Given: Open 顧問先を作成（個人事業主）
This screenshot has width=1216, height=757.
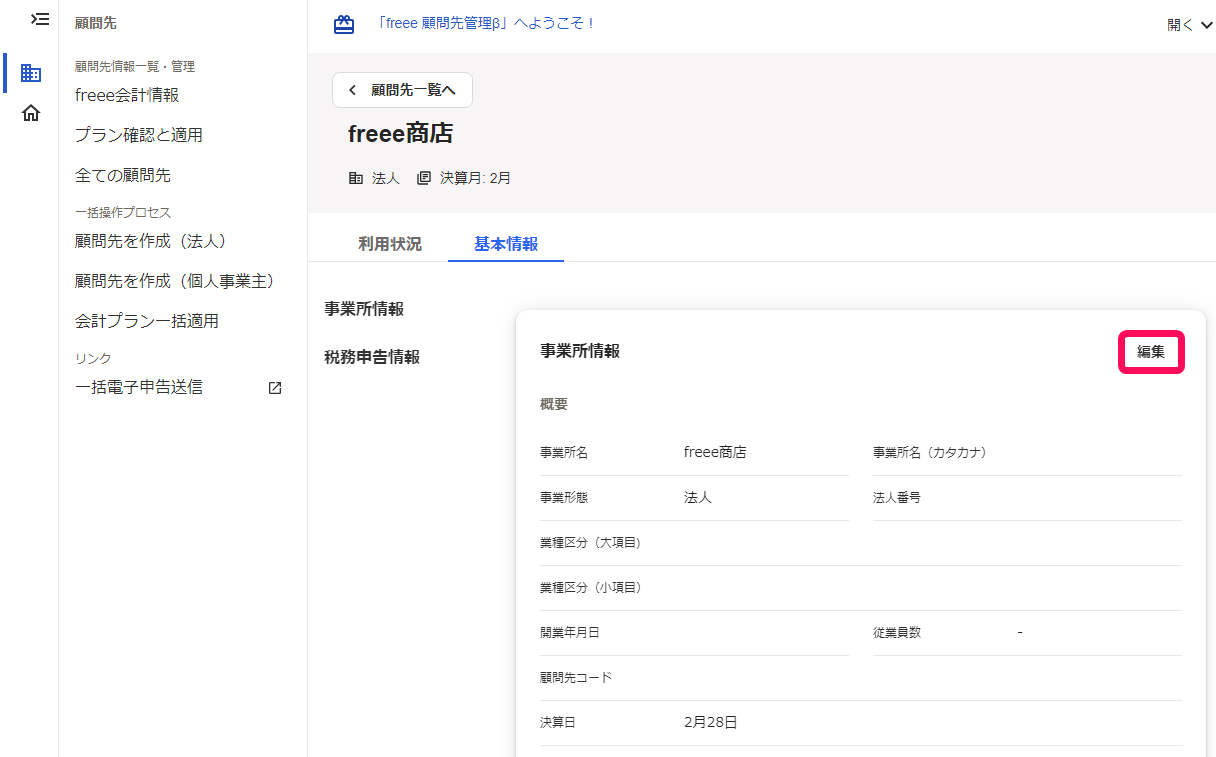Looking at the screenshot, I should [179, 281].
